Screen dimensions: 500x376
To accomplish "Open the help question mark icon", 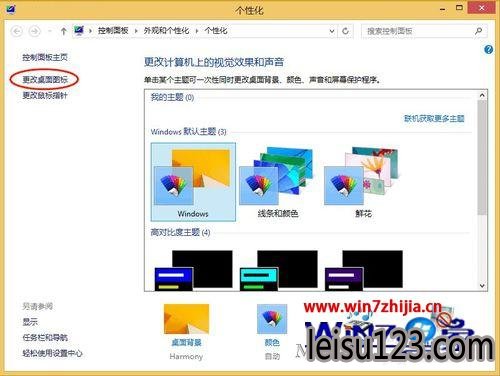I will click(488, 50).
